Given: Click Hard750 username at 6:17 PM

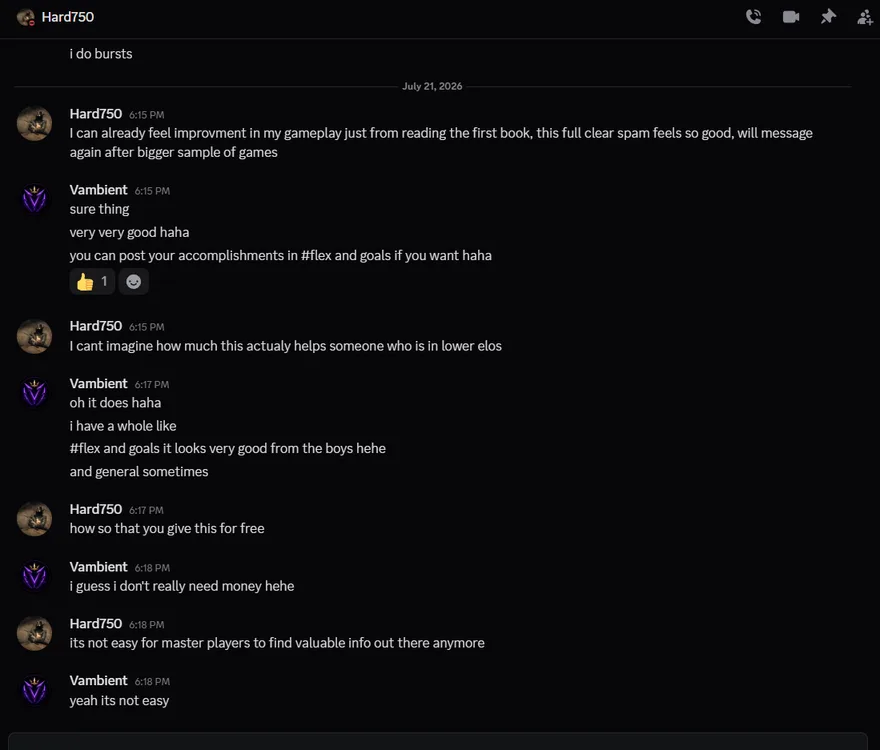Looking at the screenshot, I should 95,509.
